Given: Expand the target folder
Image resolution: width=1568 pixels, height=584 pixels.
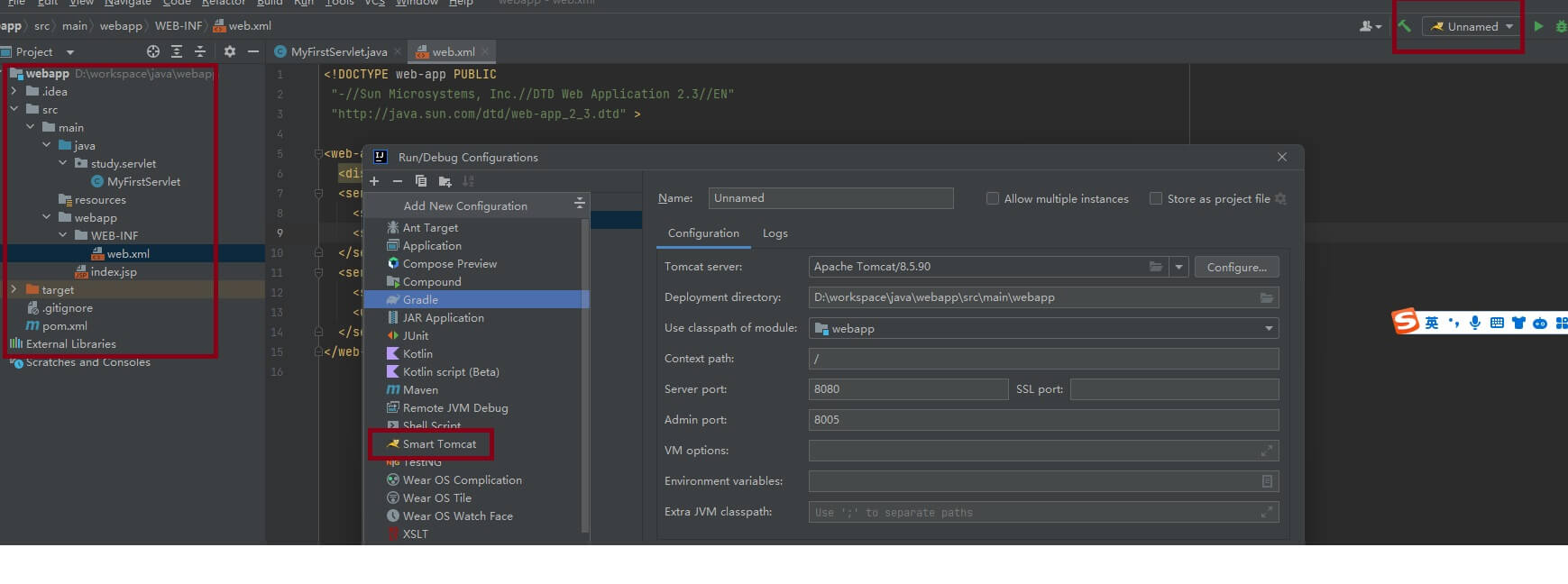Looking at the screenshot, I should (14, 289).
